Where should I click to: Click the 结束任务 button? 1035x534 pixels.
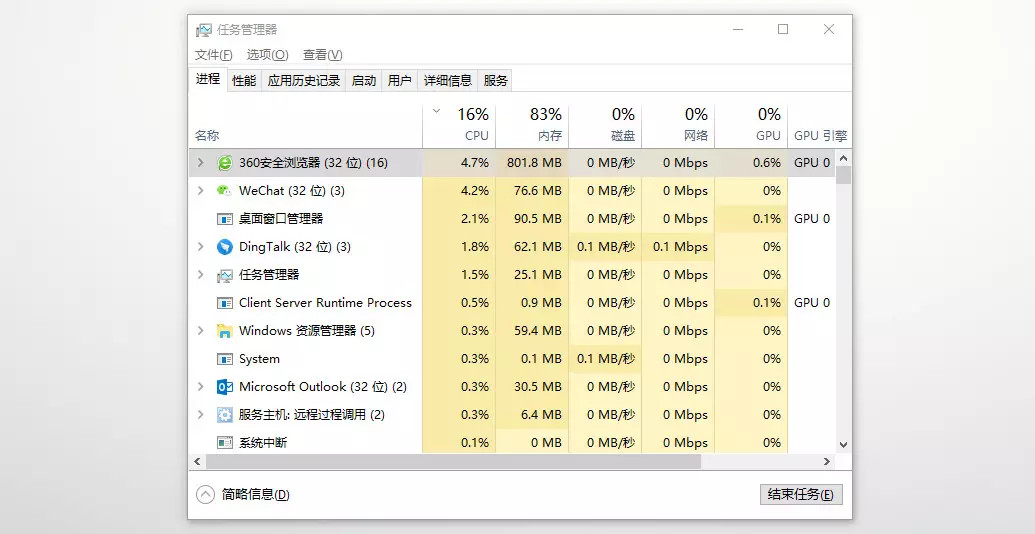[x=801, y=494]
